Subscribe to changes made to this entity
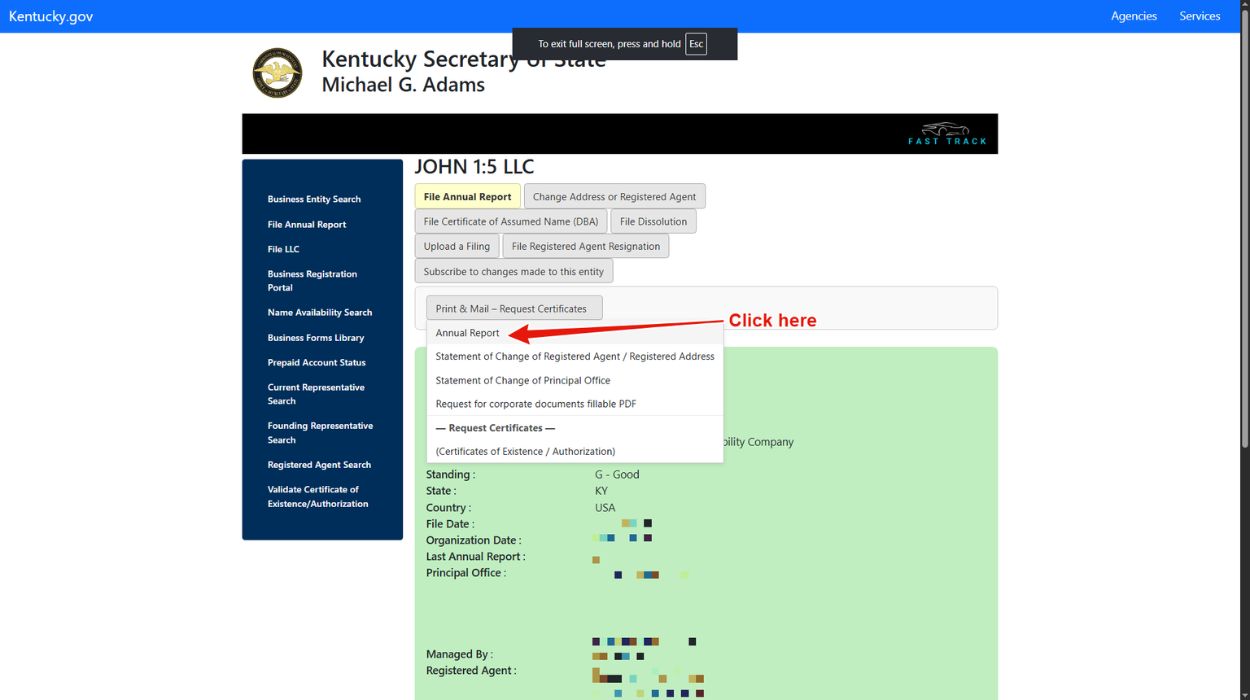Image resolution: width=1250 pixels, height=700 pixels. point(514,271)
